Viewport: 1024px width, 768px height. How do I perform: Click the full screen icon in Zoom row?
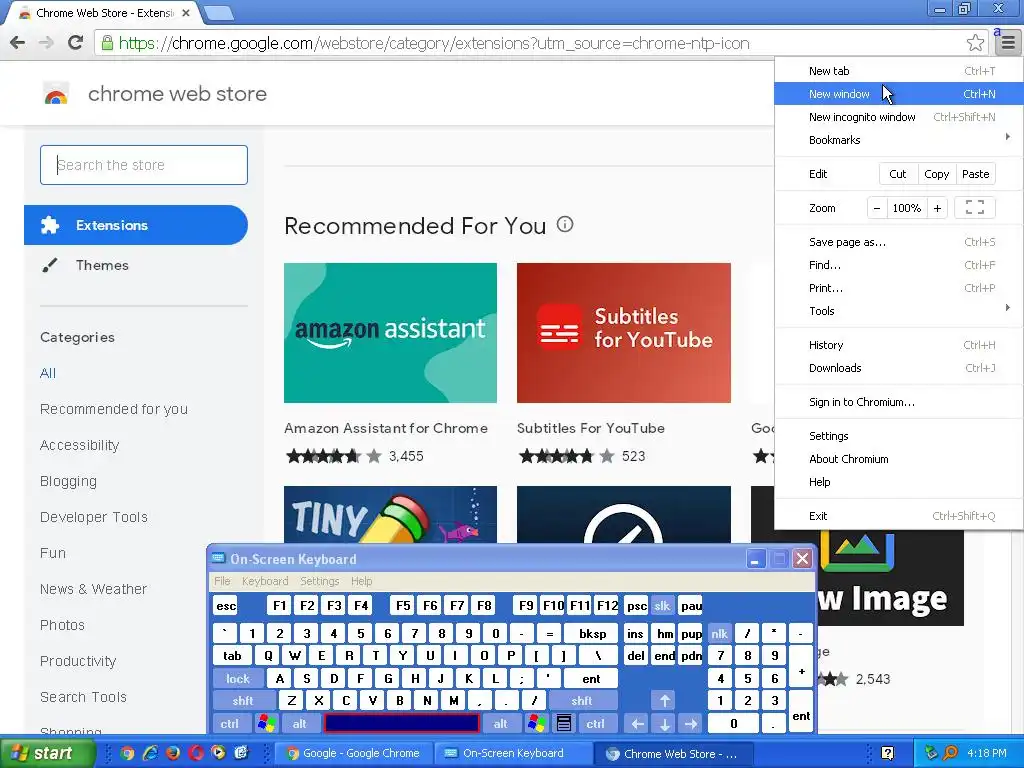974,208
